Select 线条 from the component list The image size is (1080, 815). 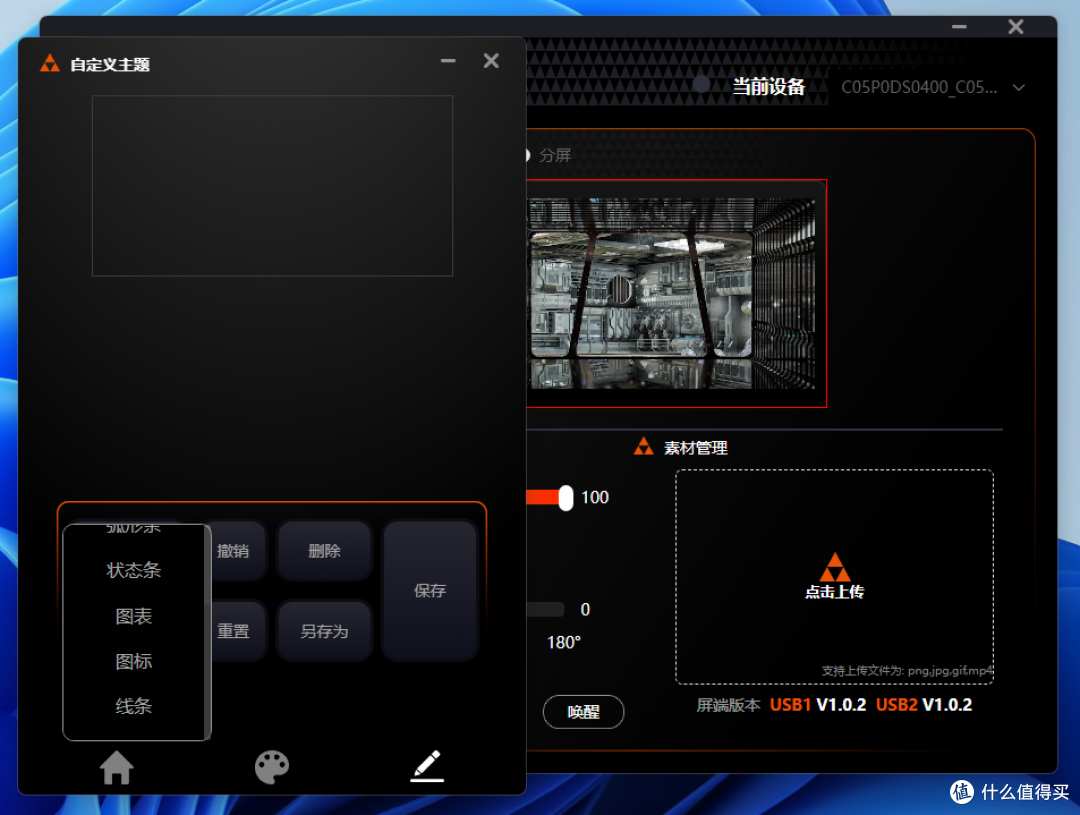click(134, 706)
